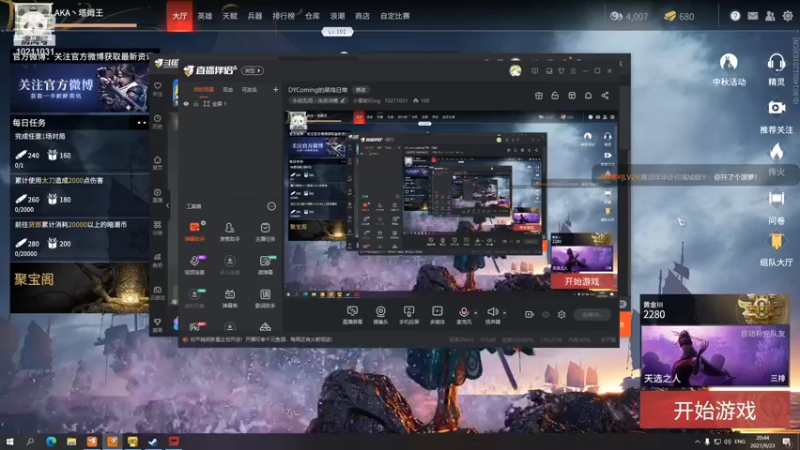
Task: Click the share icon in the streaming app header
Action: pyautogui.click(x=605, y=95)
